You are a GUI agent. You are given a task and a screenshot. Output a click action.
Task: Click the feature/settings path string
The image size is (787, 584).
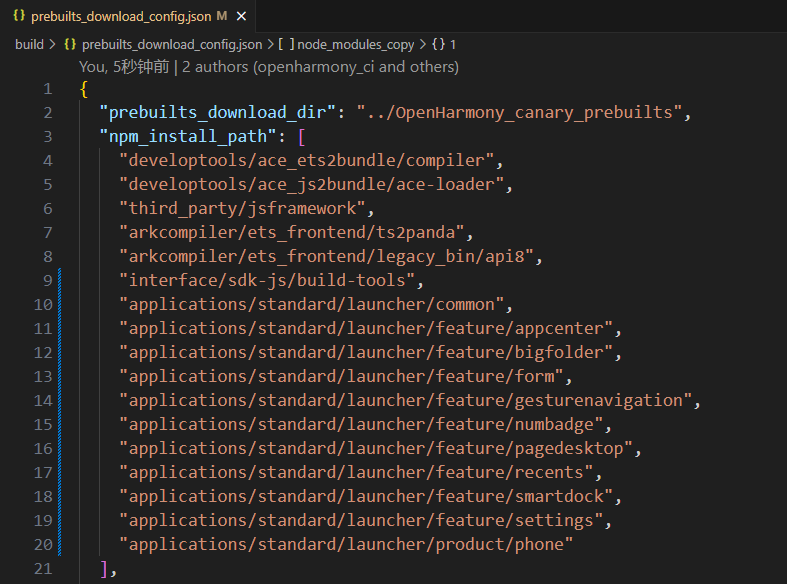(x=361, y=521)
